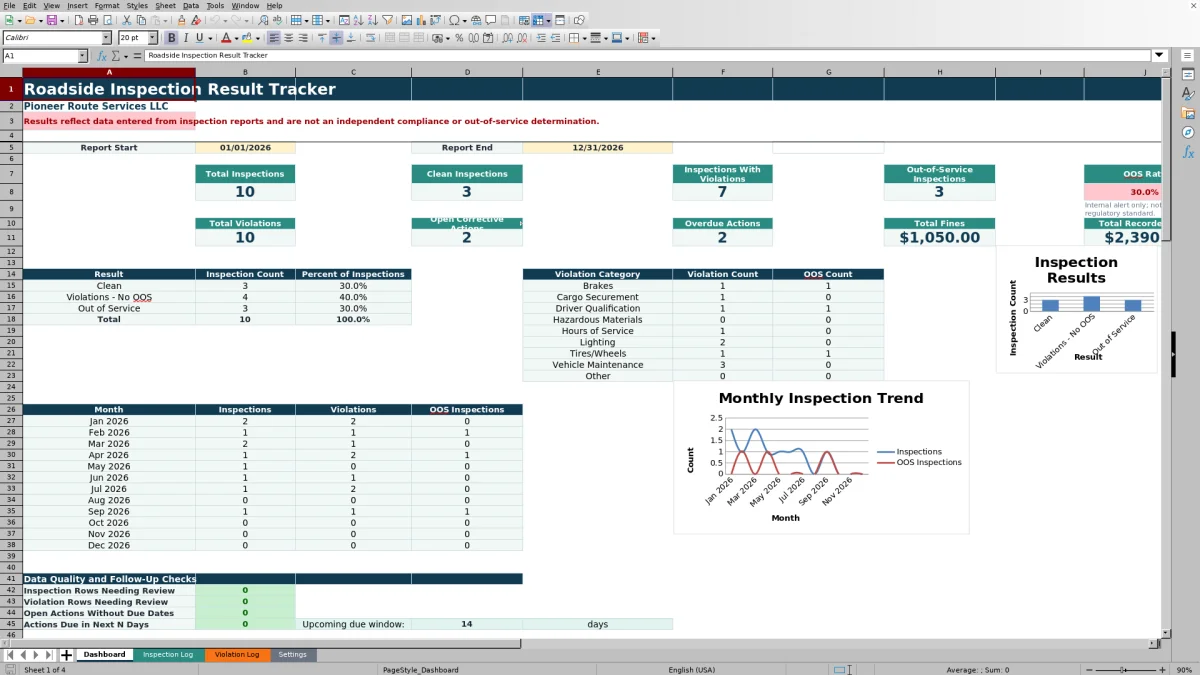The image size is (1200, 675).
Task: Open the File menu
Action: pos(9,5)
